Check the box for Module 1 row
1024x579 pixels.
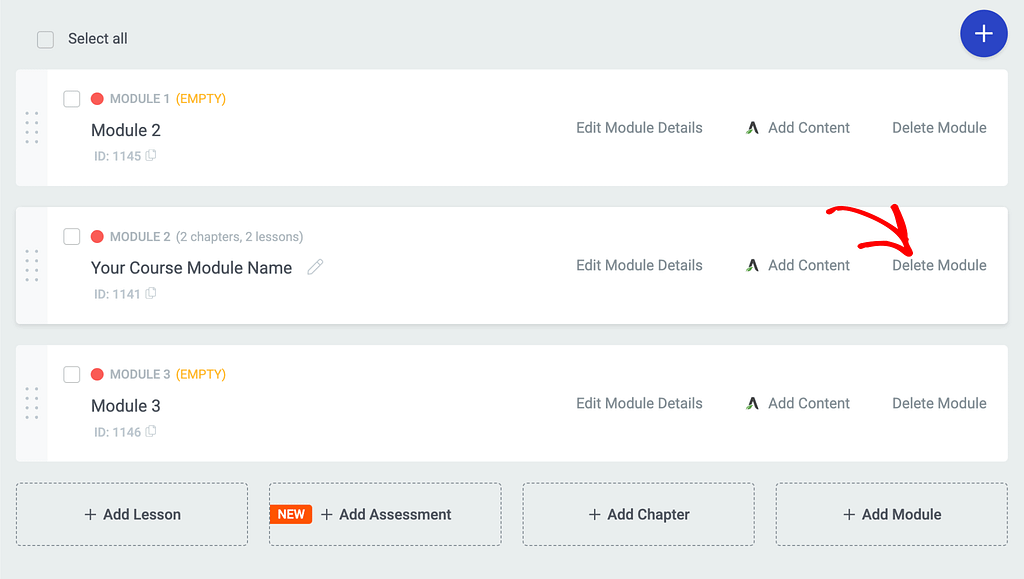click(x=72, y=99)
